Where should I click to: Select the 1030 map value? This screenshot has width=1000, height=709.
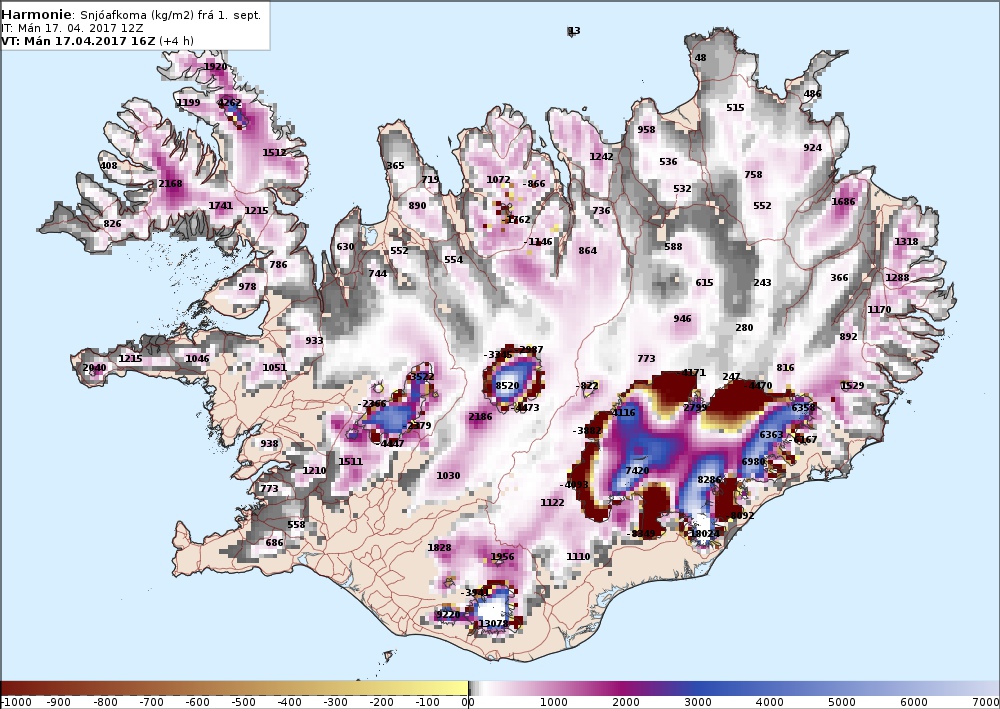tap(448, 475)
